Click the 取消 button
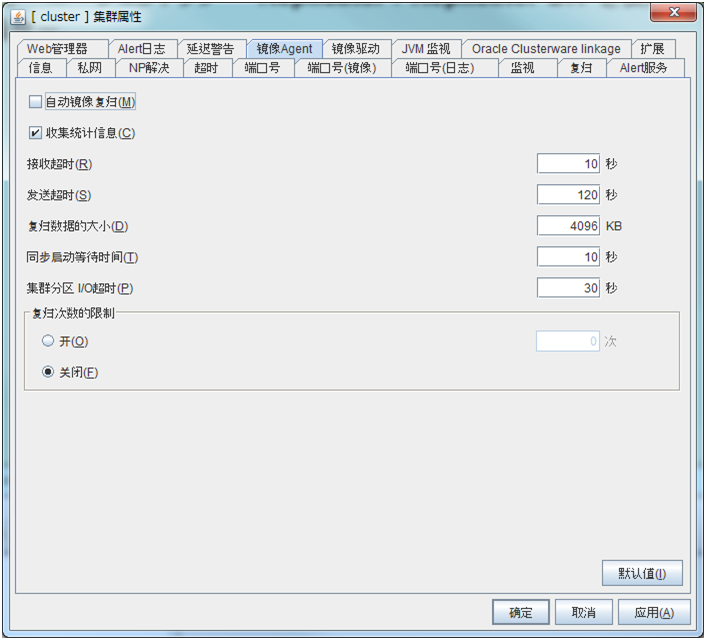This screenshot has width=706, height=640. coord(584,612)
